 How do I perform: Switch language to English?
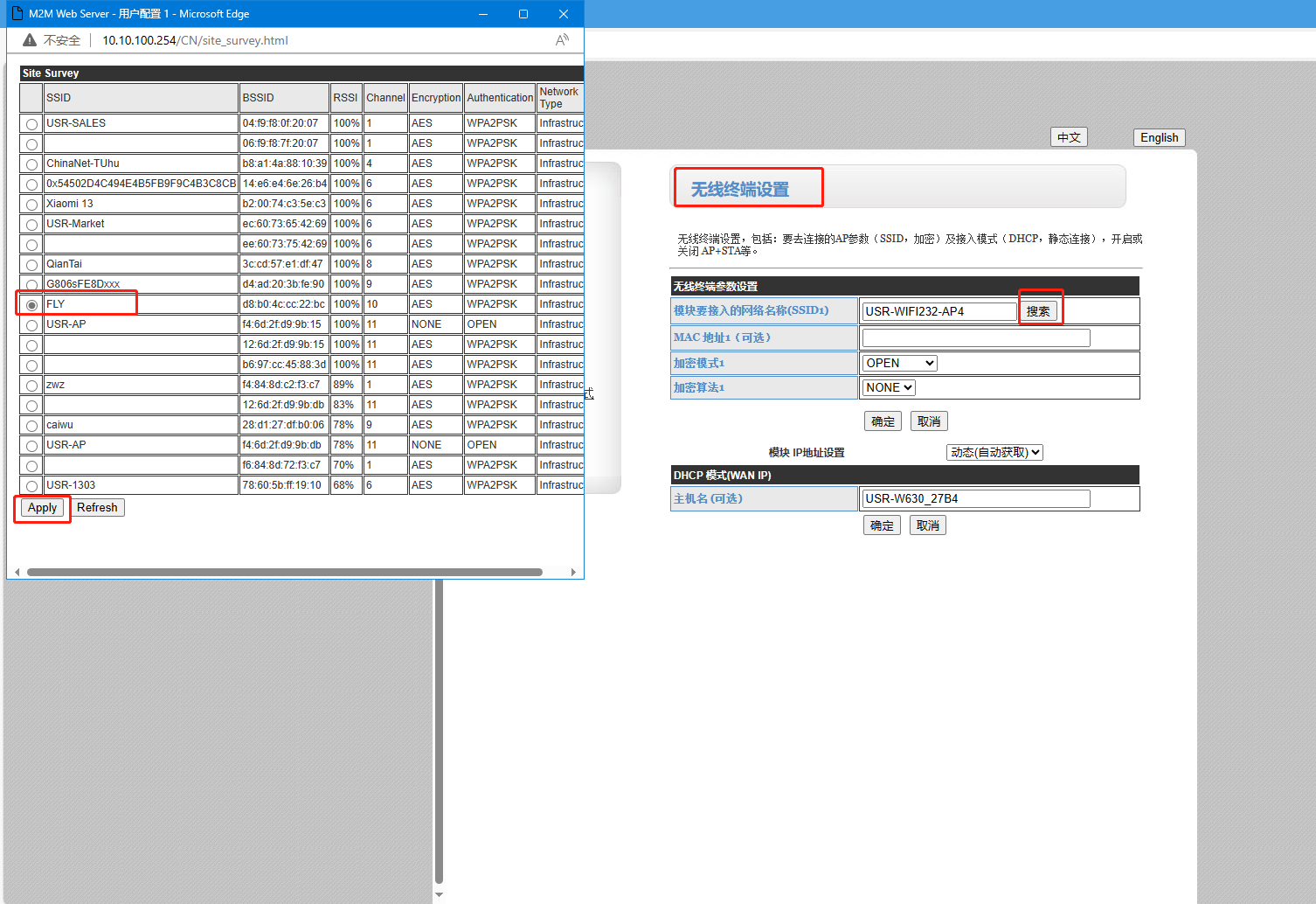tap(1159, 137)
